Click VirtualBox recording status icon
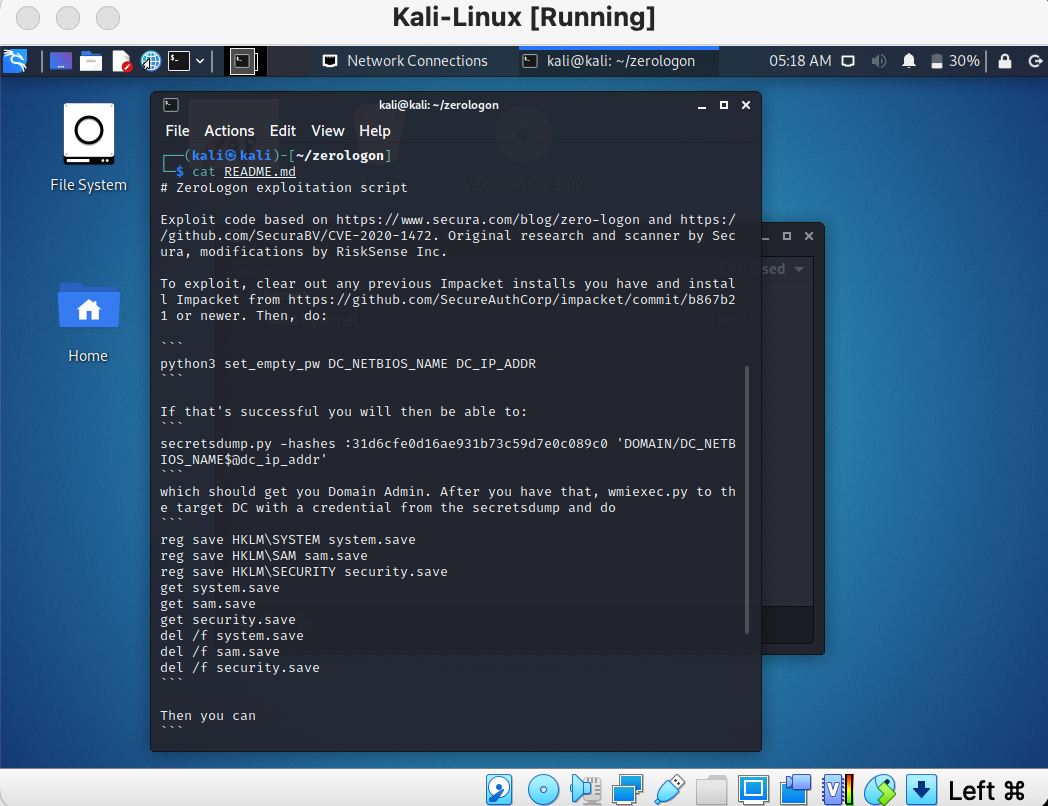 tap(795, 789)
